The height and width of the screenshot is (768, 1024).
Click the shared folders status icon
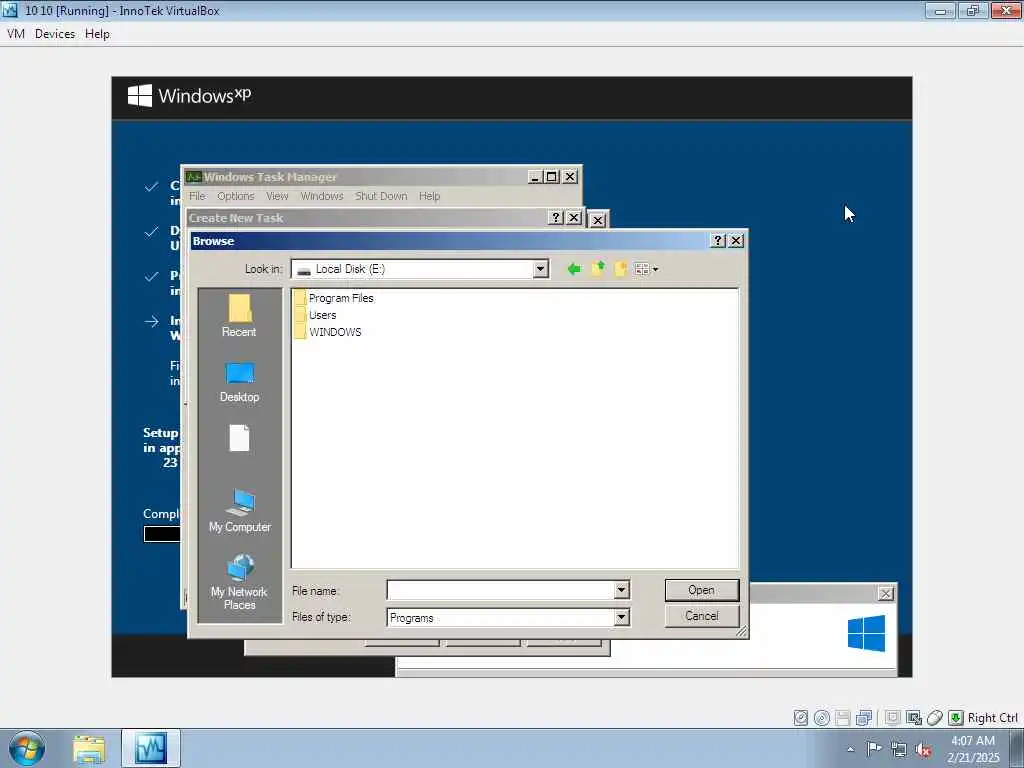click(x=893, y=718)
